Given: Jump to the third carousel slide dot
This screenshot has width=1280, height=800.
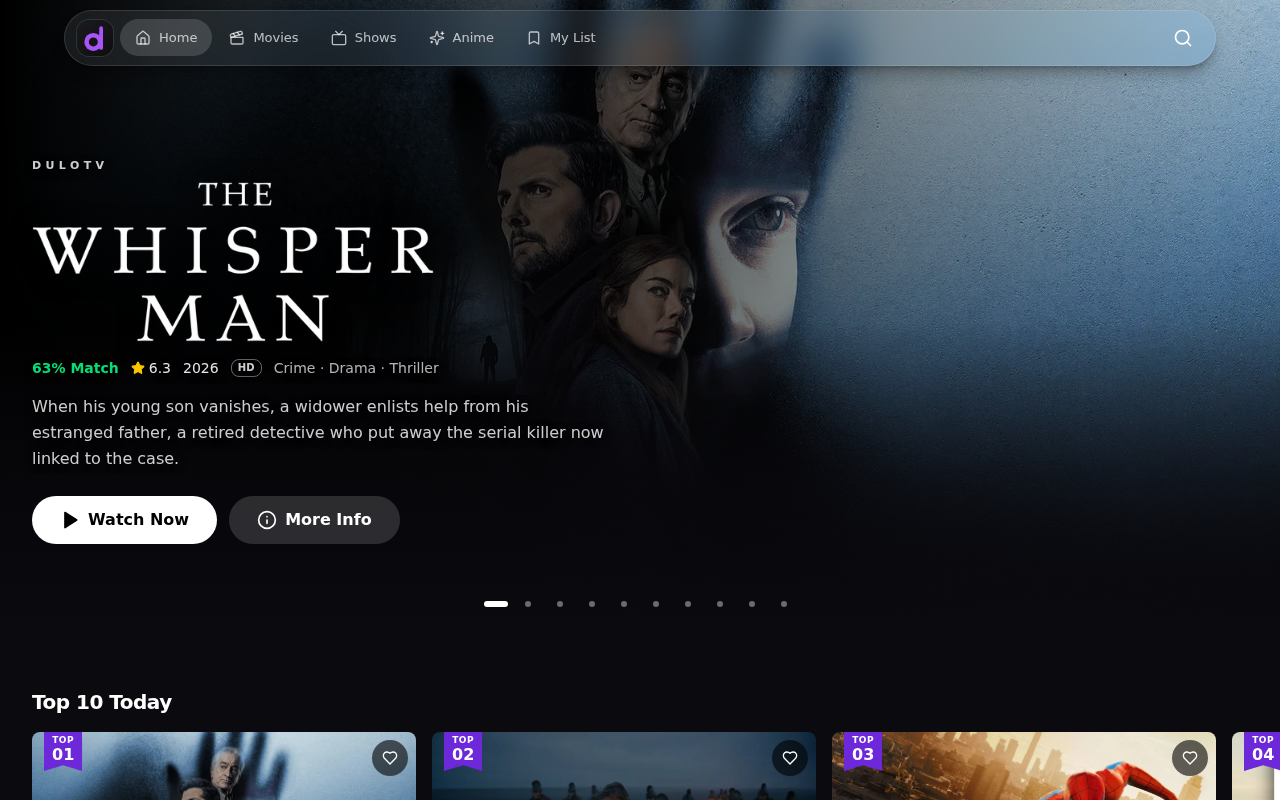Looking at the screenshot, I should pyautogui.click(x=560, y=604).
